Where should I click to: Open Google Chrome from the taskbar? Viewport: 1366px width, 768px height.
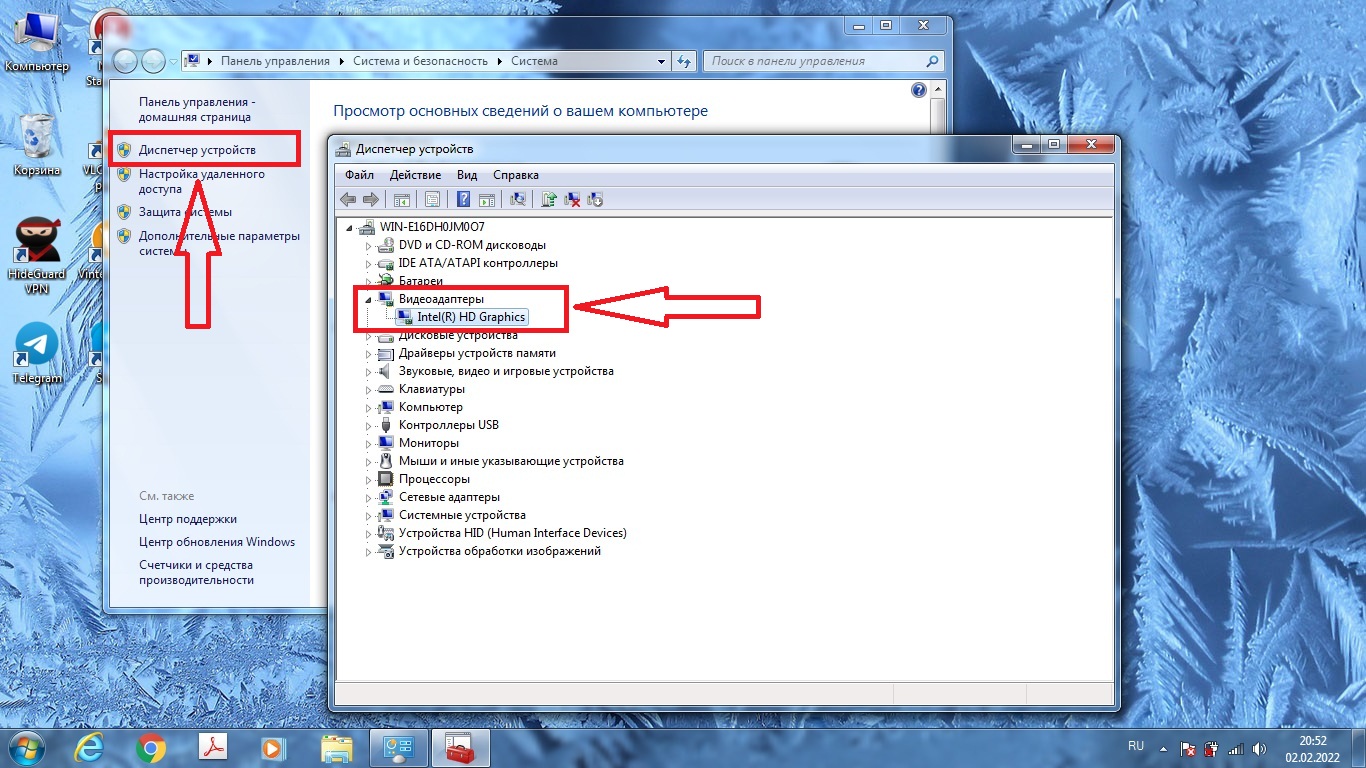pyautogui.click(x=151, y=747)
